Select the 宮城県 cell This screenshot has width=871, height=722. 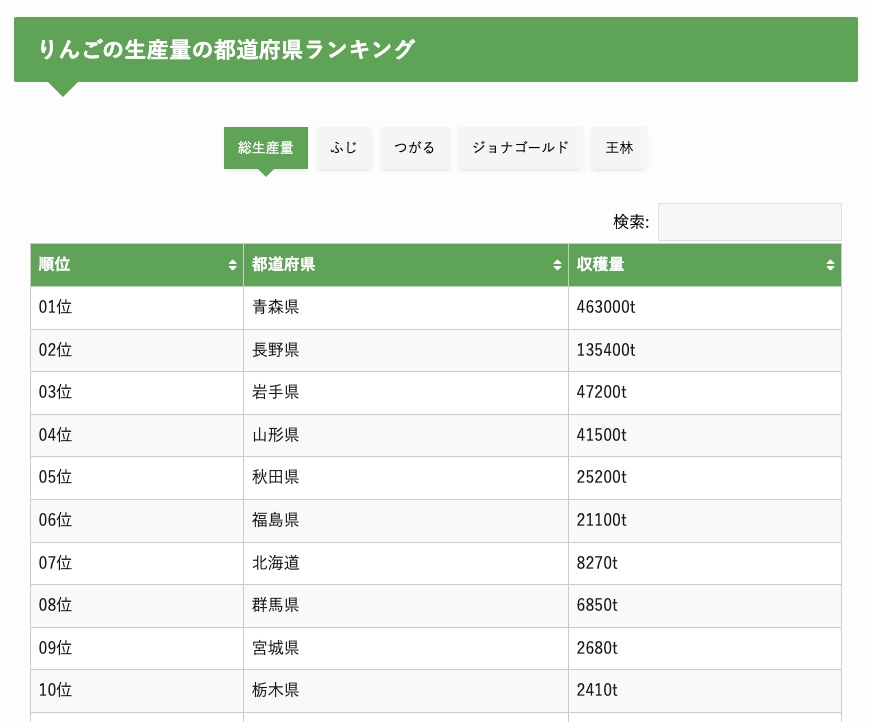click(x=406, y=648)
